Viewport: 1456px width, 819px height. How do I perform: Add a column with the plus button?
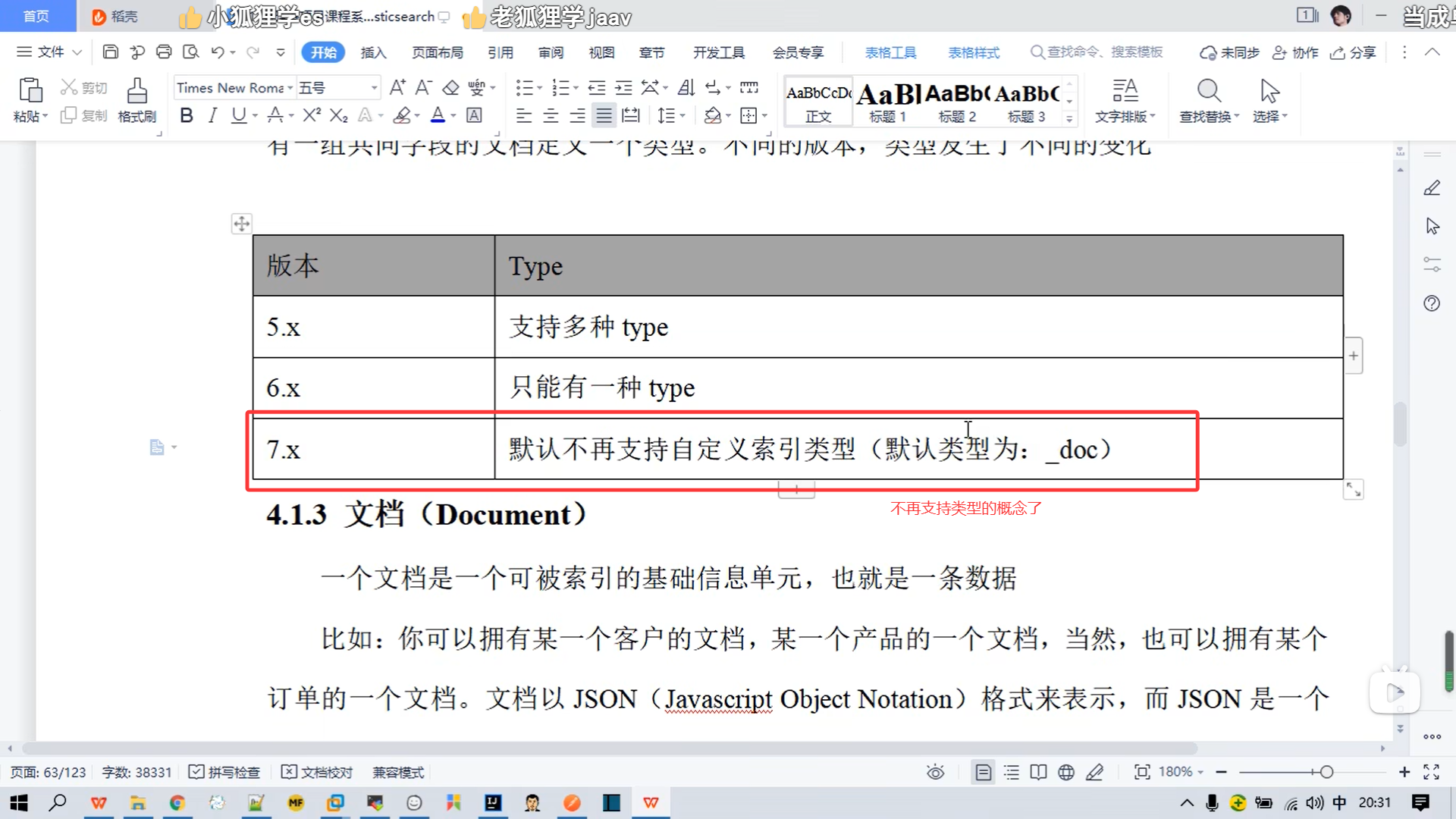click(1354, 356)
